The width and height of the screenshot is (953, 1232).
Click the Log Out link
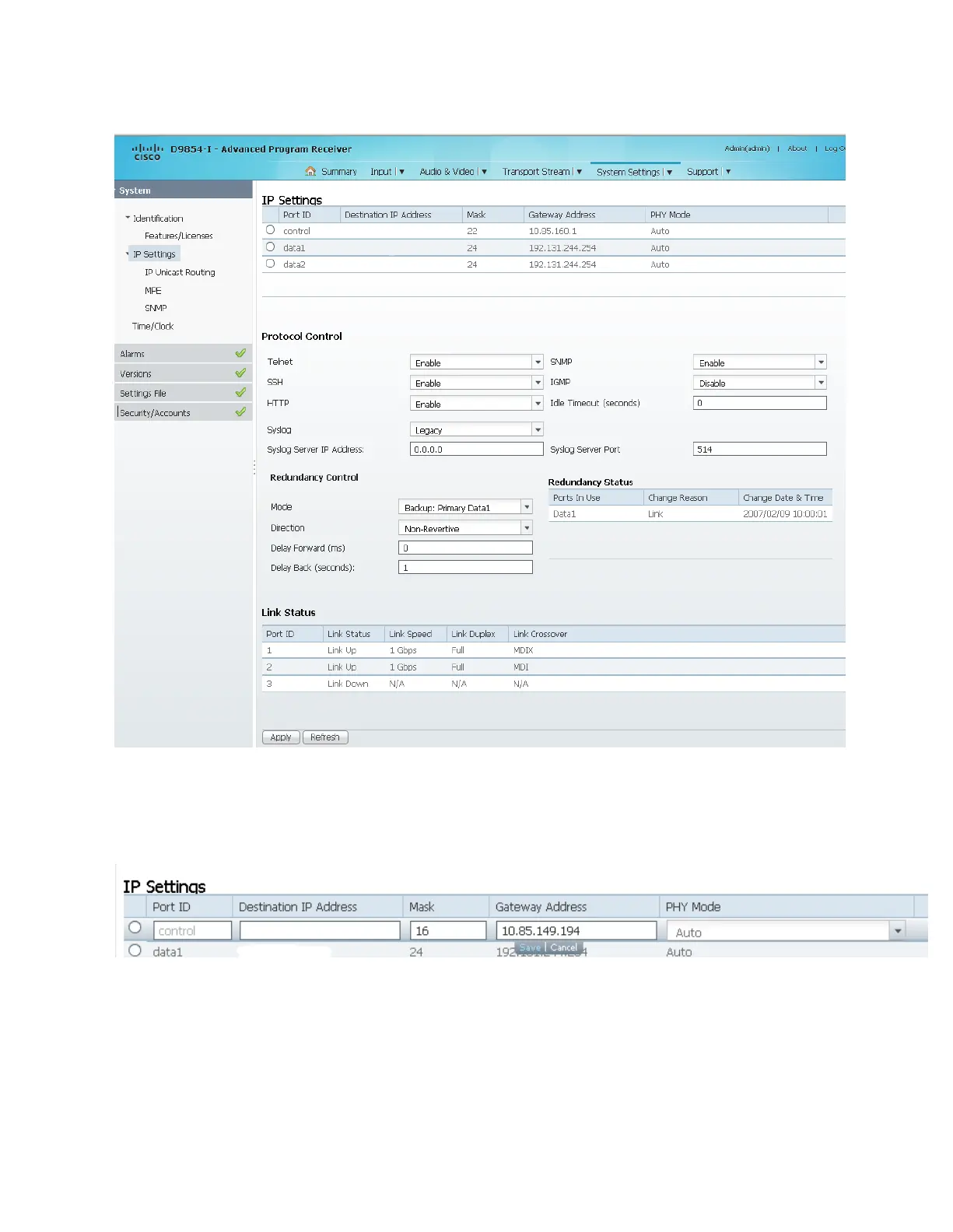(x=835, y=149)
